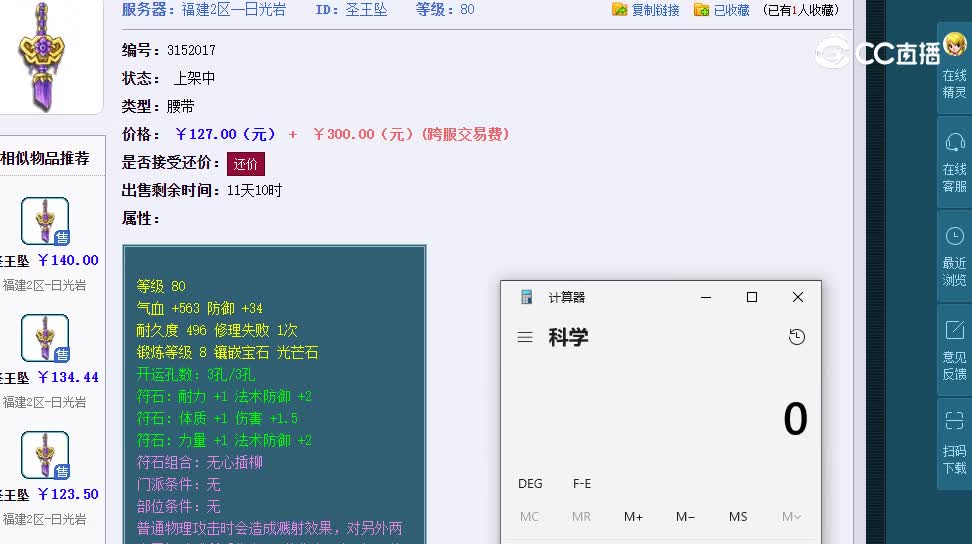Click the calculator display value 0
The image size is (972, 544).
(x=795, y=419)
